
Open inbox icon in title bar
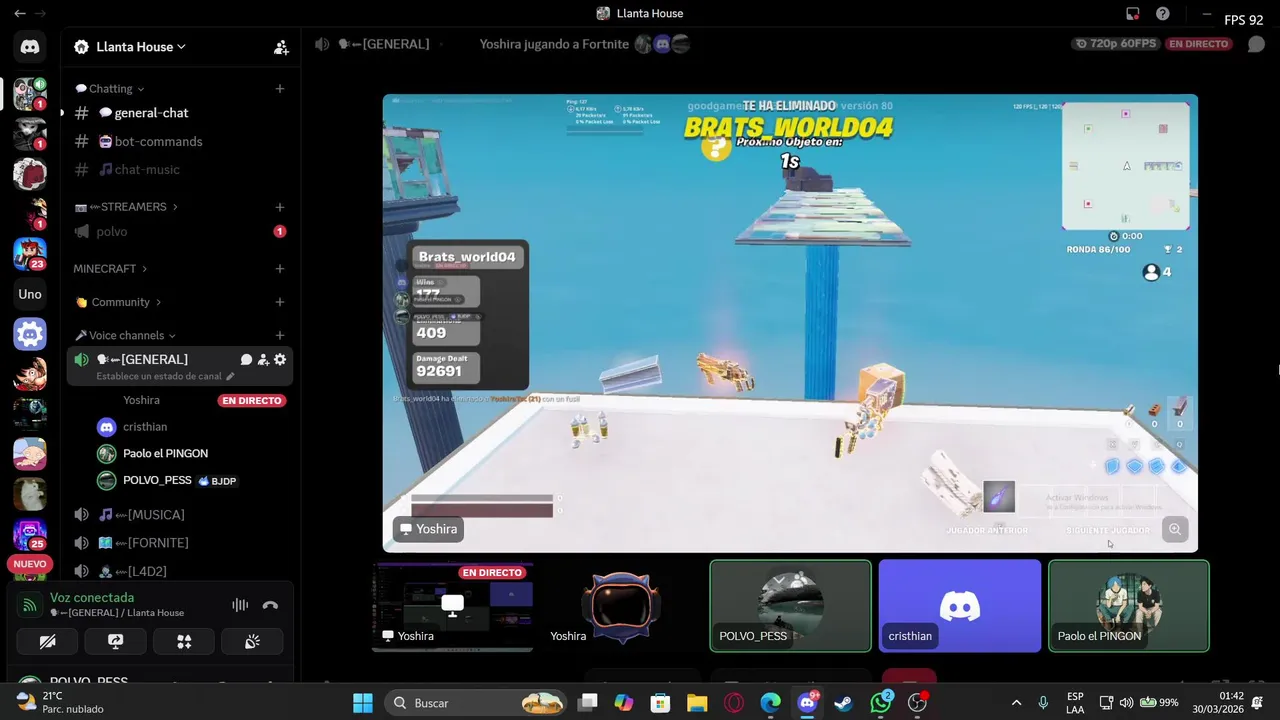click(1133, 14)
